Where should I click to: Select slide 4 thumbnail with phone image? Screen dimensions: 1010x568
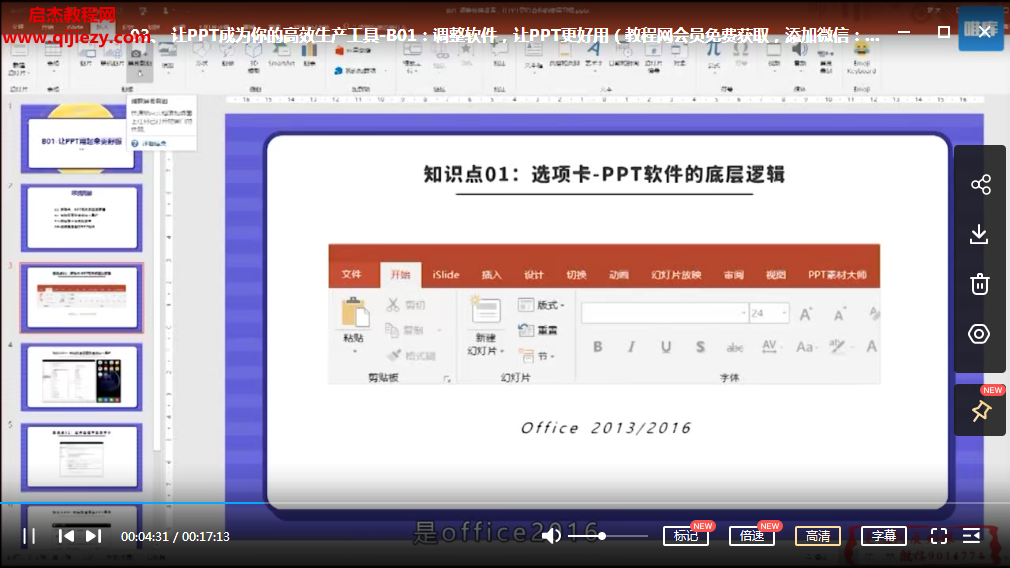click(x=81, y=377)
